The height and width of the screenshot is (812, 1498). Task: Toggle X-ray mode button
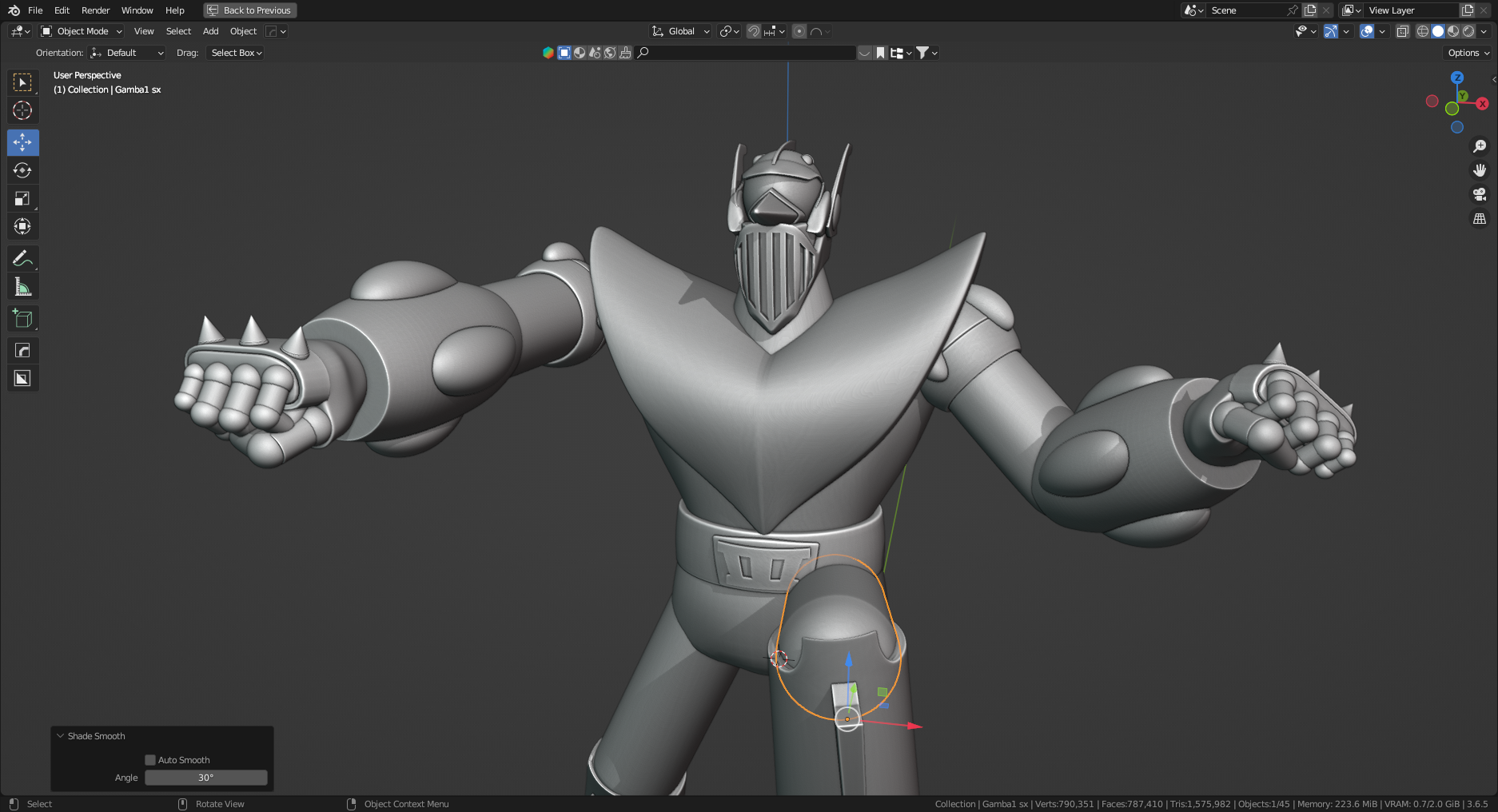pyautogui.click(x=1403, y=31)
